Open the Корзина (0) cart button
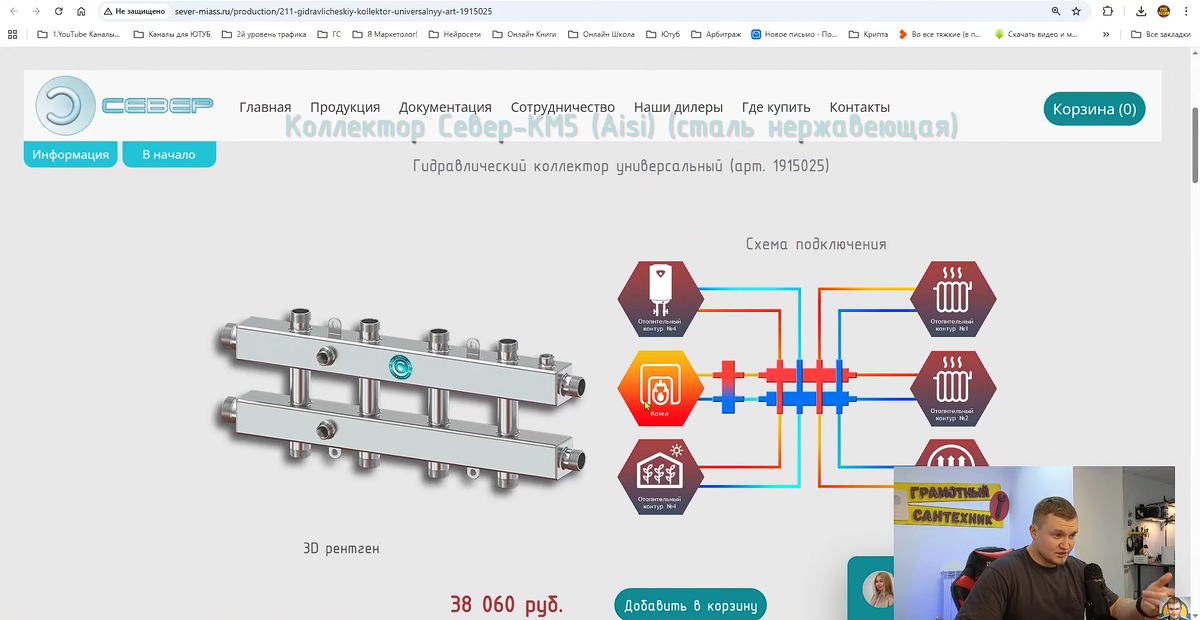This screenshot has width=1200, height=620. point(1094,109)
